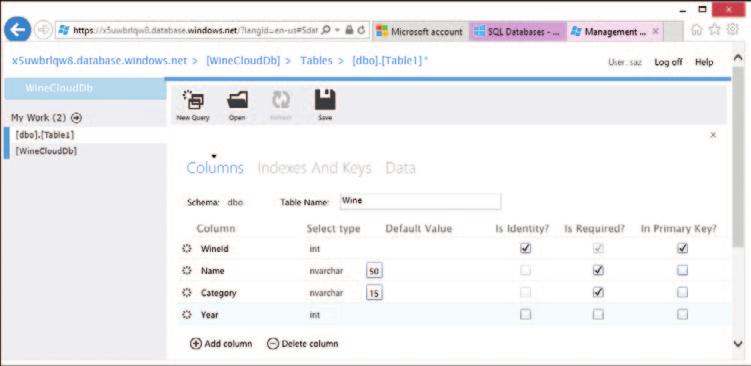Switch to Indexes And Keys tab
The image size is (751, 366).
coord(314,168)
